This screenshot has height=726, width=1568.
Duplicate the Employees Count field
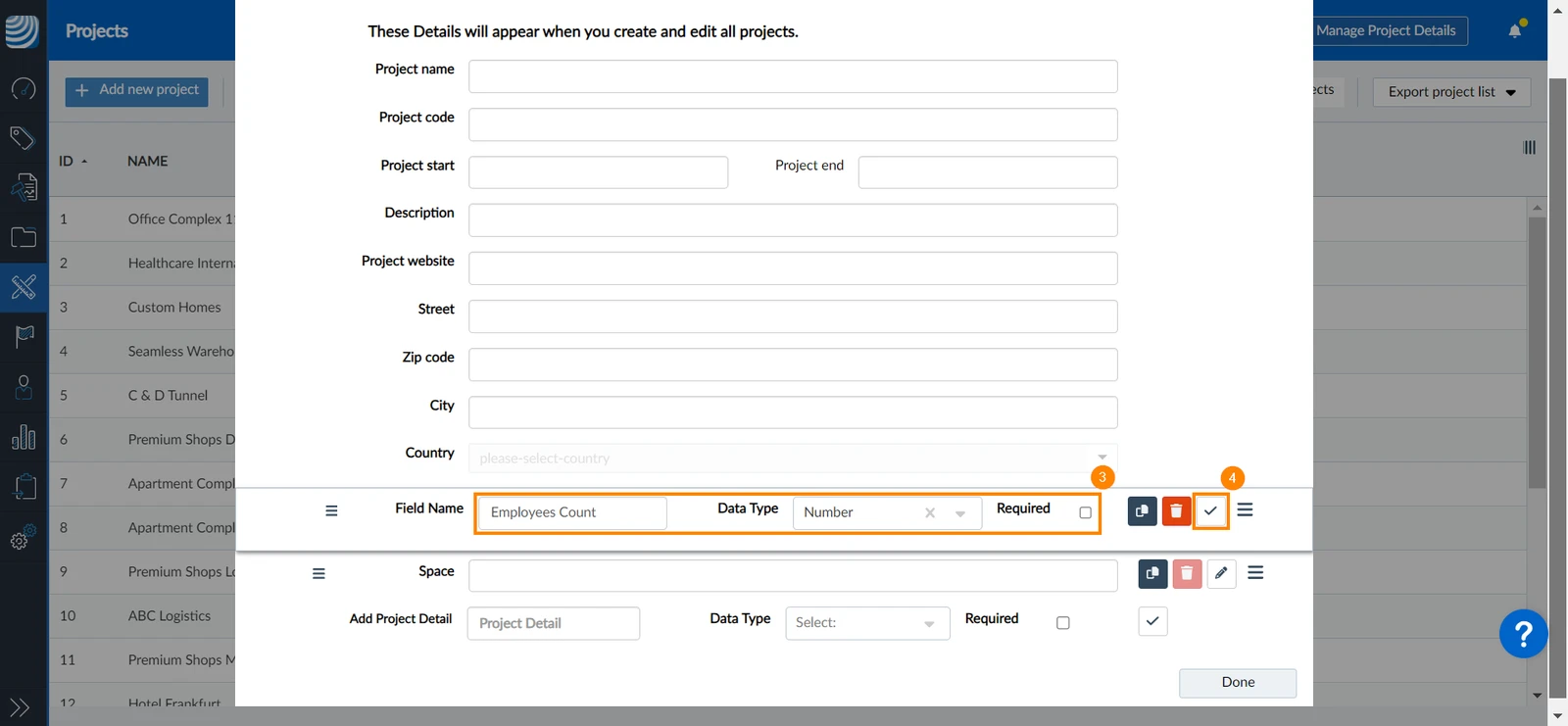(1142, 511)
